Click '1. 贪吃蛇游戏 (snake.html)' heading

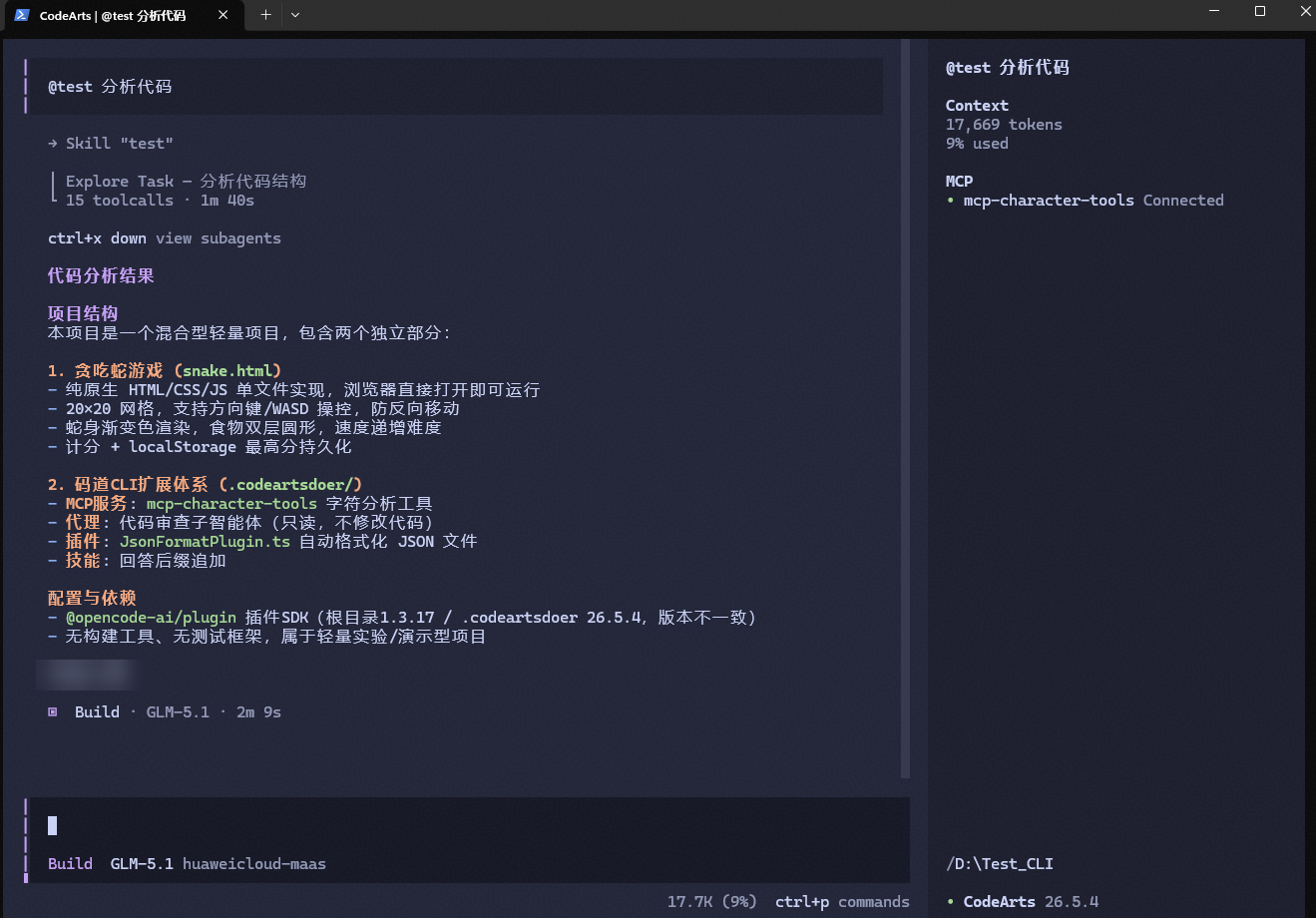(165, 371)
